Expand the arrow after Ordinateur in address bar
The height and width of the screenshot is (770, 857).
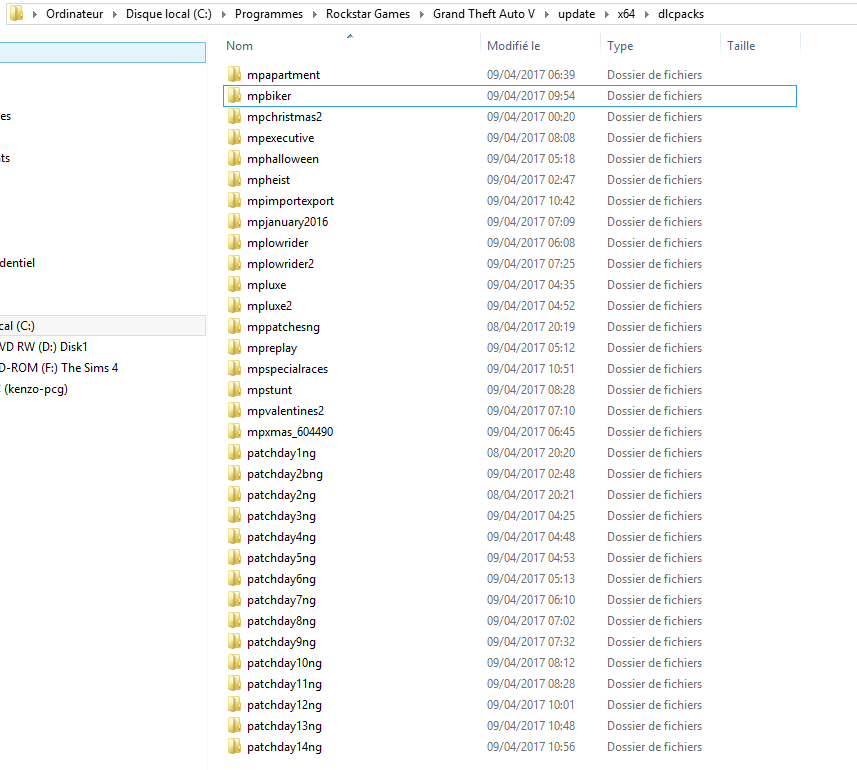point(115,14)
